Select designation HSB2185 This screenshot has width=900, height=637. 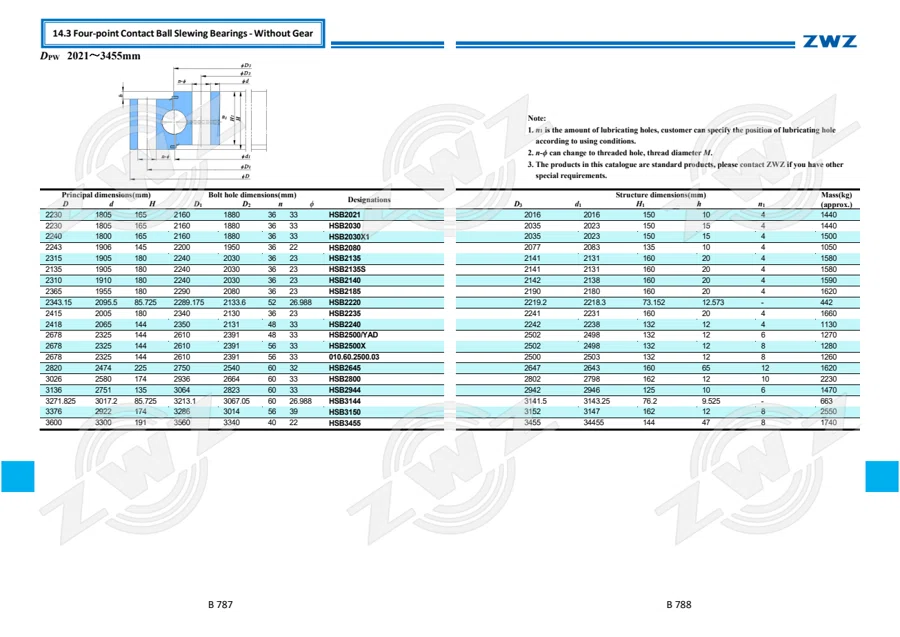pyautogui.click(x=344, y=291)
